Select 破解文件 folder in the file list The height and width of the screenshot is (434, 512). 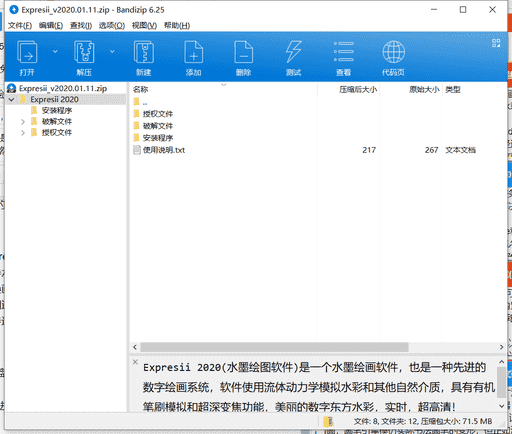158,126
